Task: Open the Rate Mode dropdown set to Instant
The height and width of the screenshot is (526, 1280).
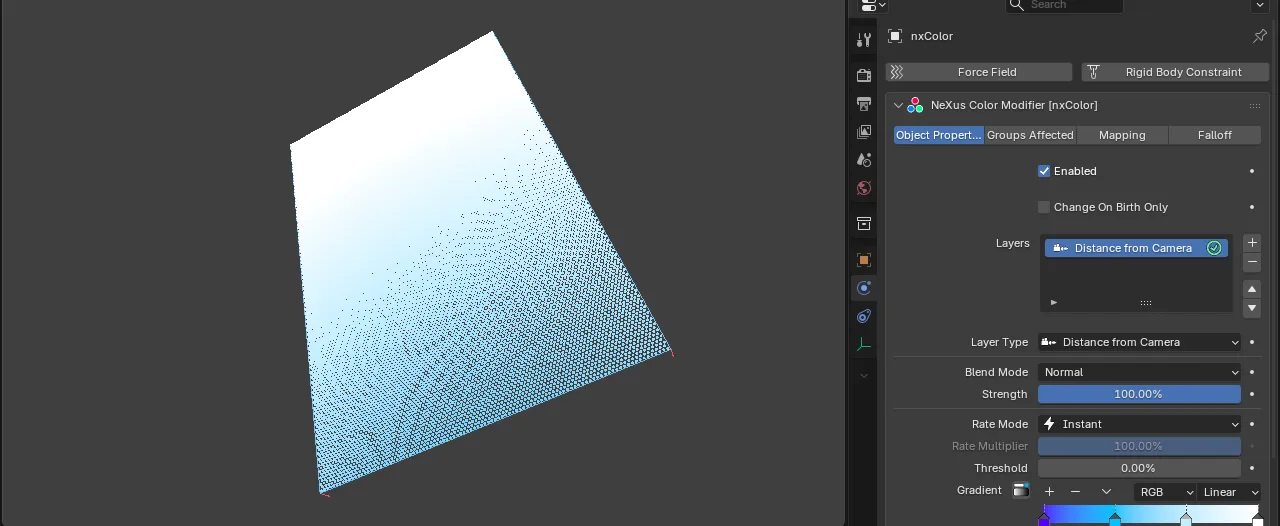Action: coord(1139,424)
